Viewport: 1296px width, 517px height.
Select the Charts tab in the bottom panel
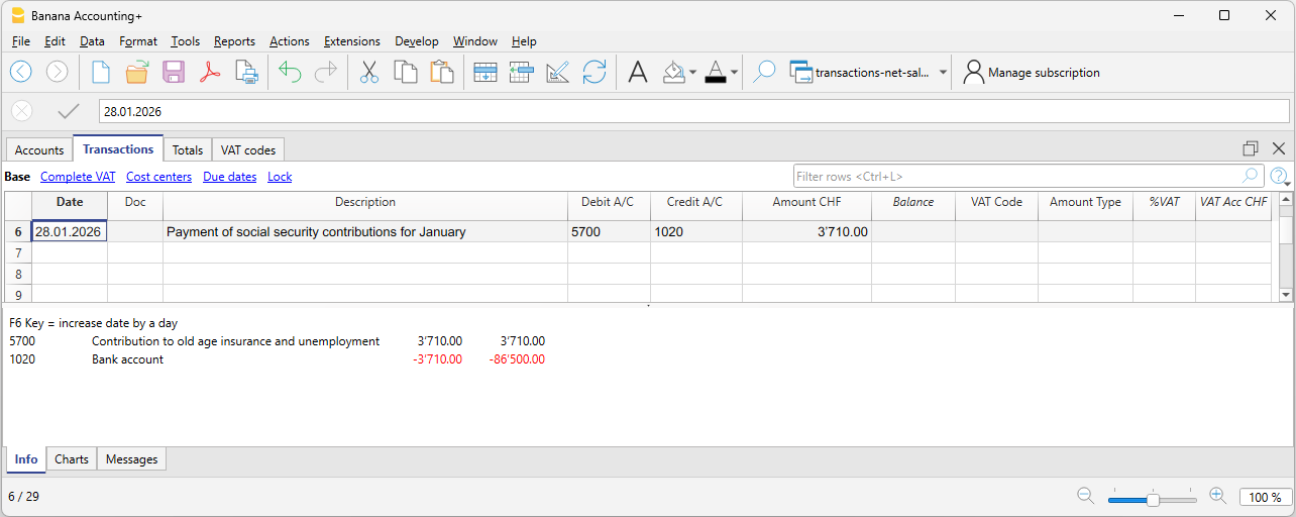(71, 459)
